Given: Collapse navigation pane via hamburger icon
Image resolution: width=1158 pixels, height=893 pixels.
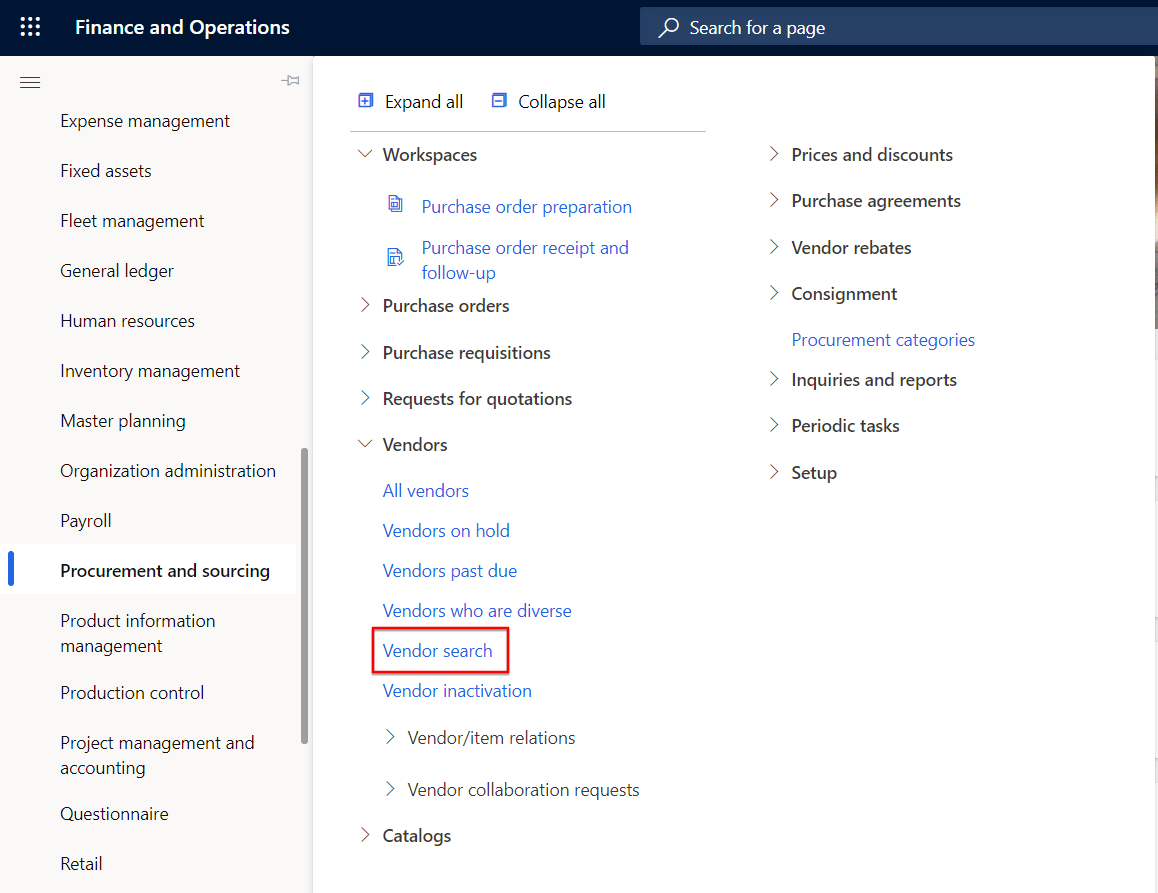Looking at the screenshot, I should [30, 82].
